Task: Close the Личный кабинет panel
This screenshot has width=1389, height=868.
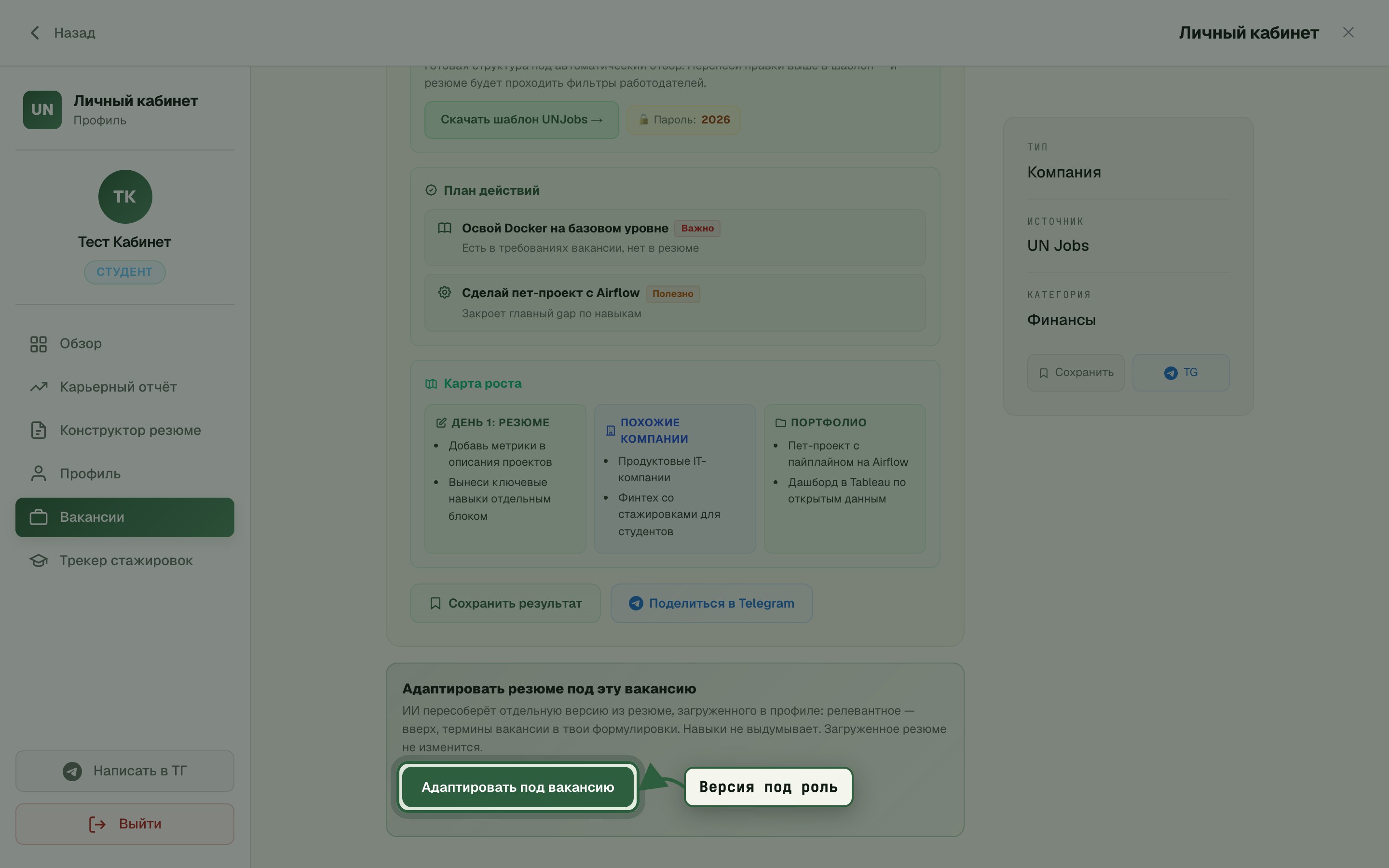Action: click(1348, 33)
